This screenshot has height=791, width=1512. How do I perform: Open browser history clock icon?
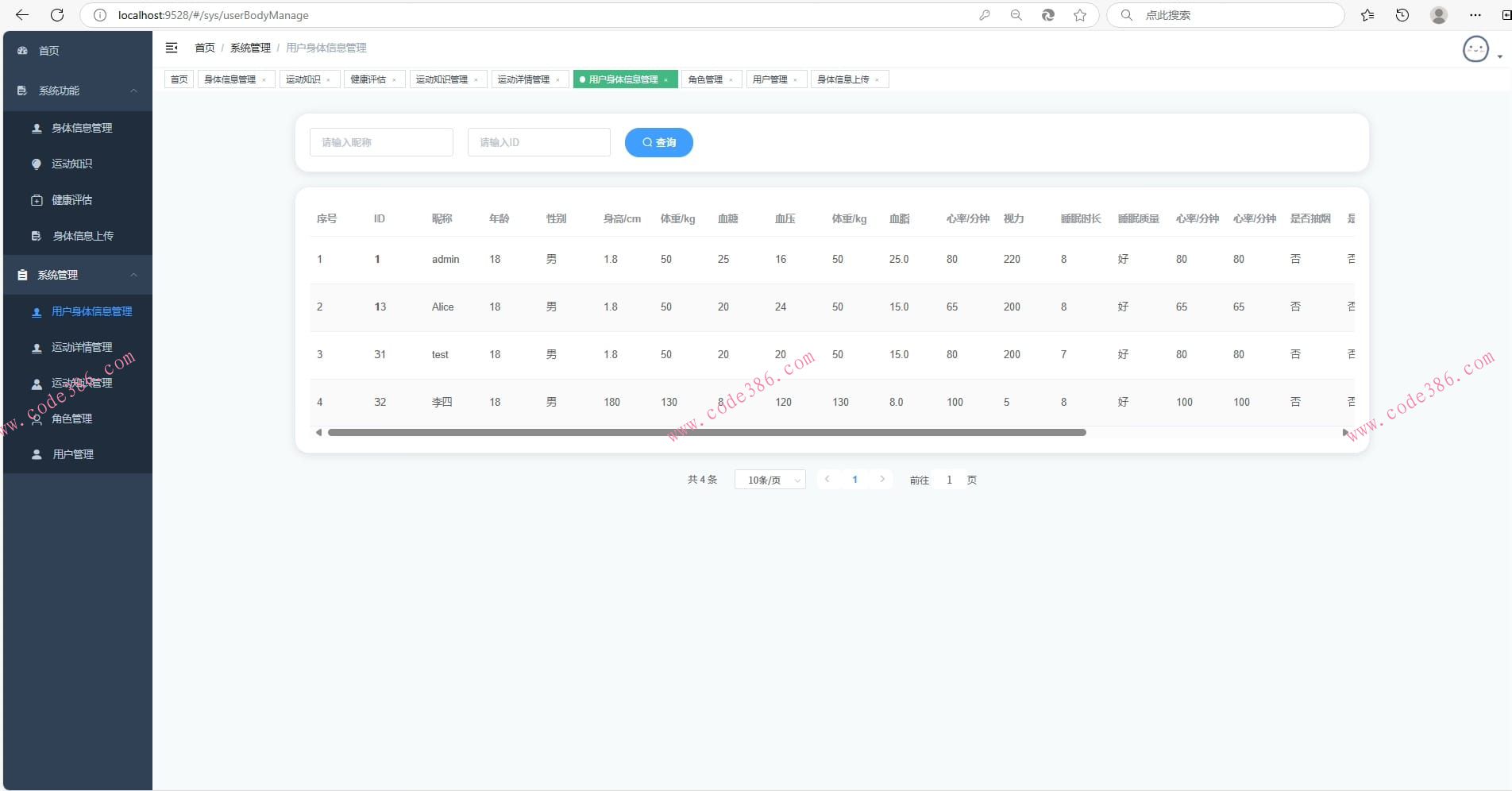pos(1402,15)
